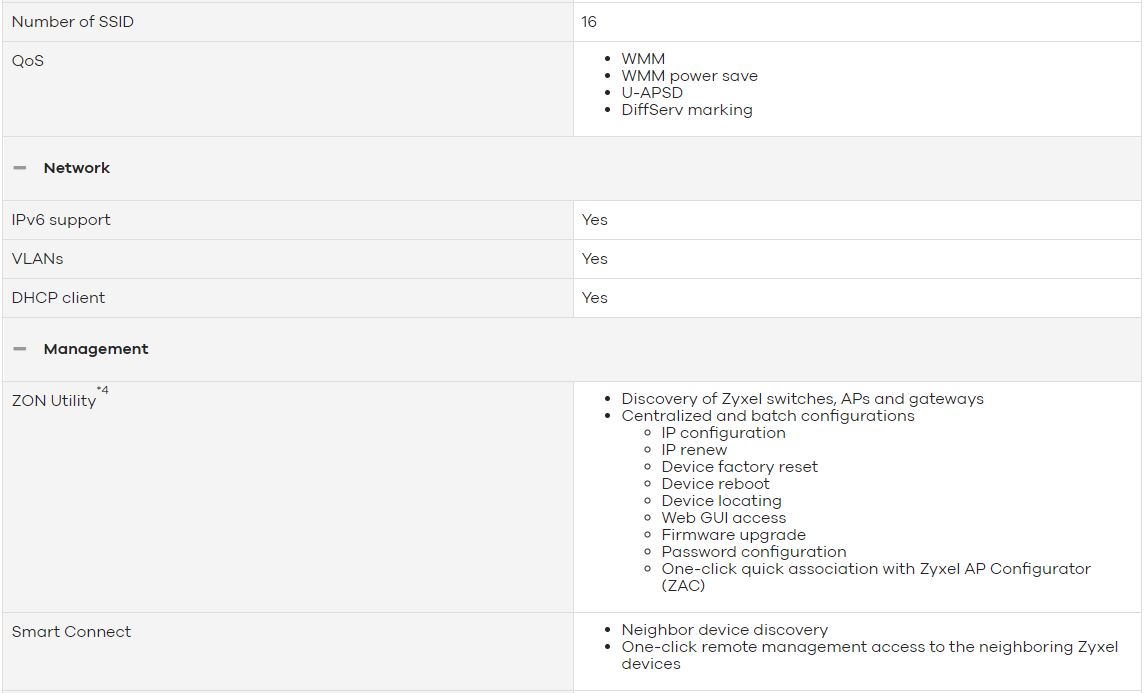Click the IPv6 support label
The height and width of the screenshot is (693, 1145).
tap(61, 220)
